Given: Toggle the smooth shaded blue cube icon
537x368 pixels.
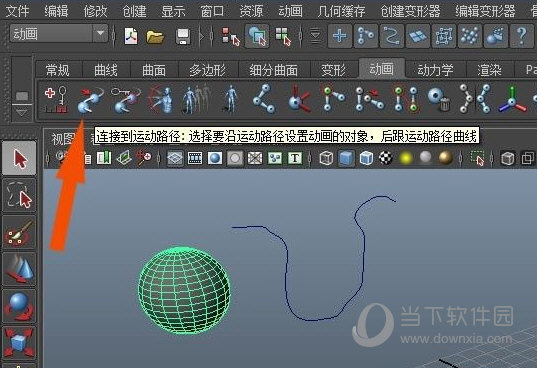Looking at the screenshot, I should [x=346, y=158].
